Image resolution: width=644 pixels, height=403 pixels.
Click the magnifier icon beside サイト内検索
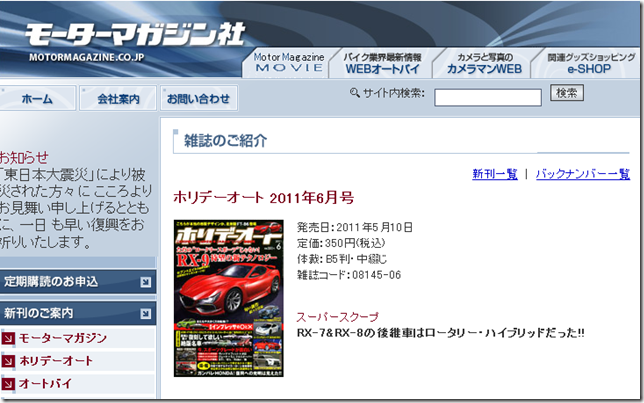[354, 93]
